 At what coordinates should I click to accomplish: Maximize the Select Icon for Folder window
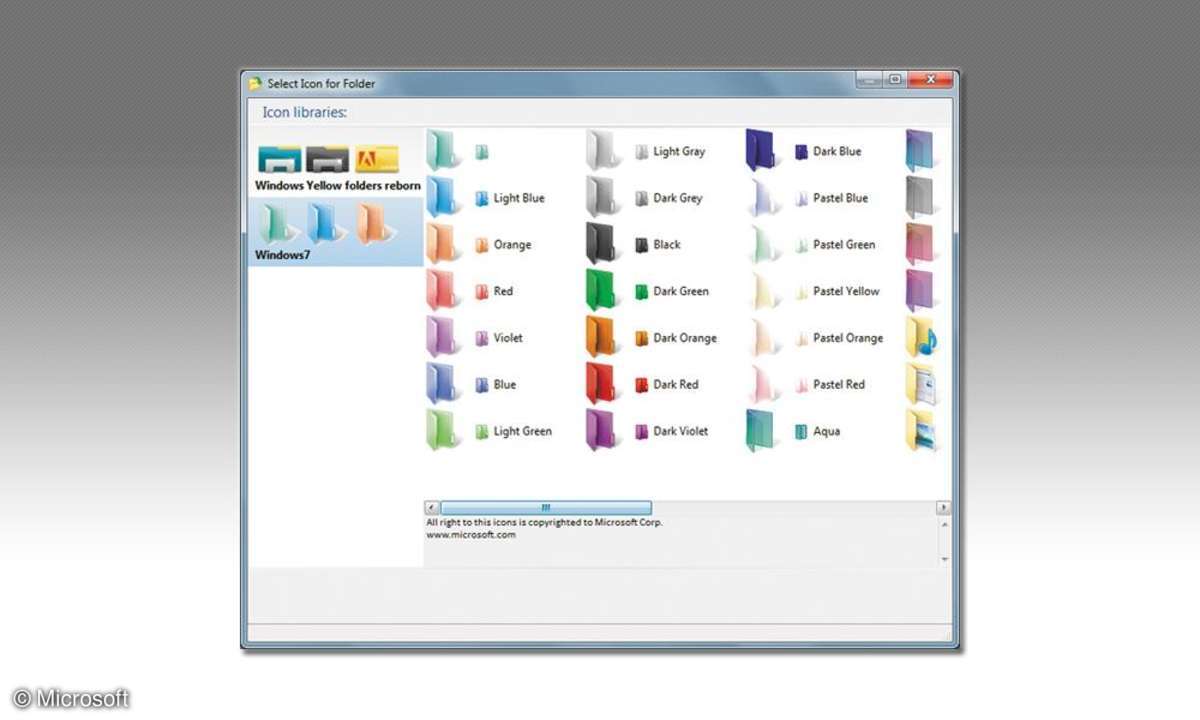pyautogui.click(x=895, y=79)
